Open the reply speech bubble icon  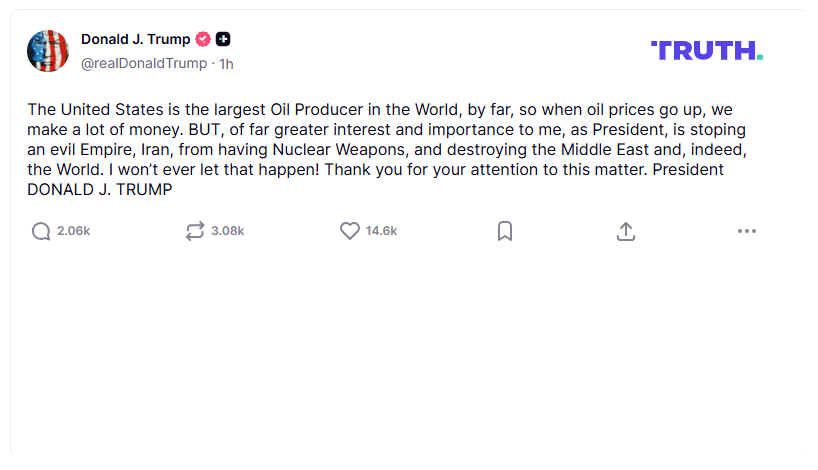click(x=41, y=231)
